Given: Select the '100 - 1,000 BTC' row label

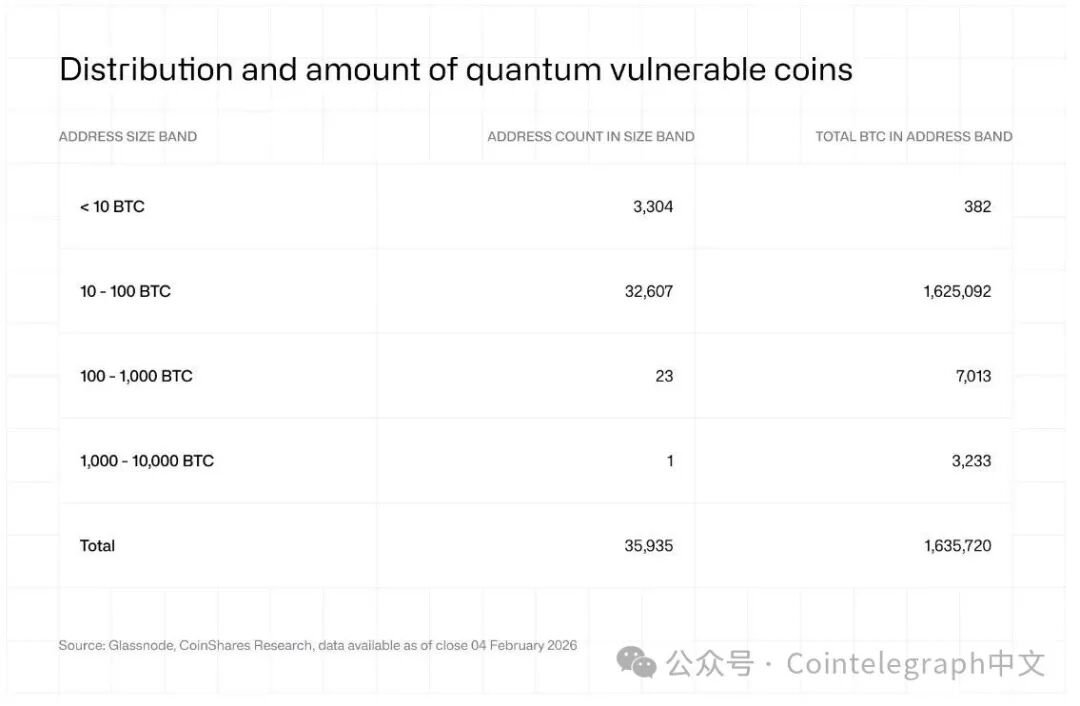Looking at the screenshot, I should coord(136,376).
